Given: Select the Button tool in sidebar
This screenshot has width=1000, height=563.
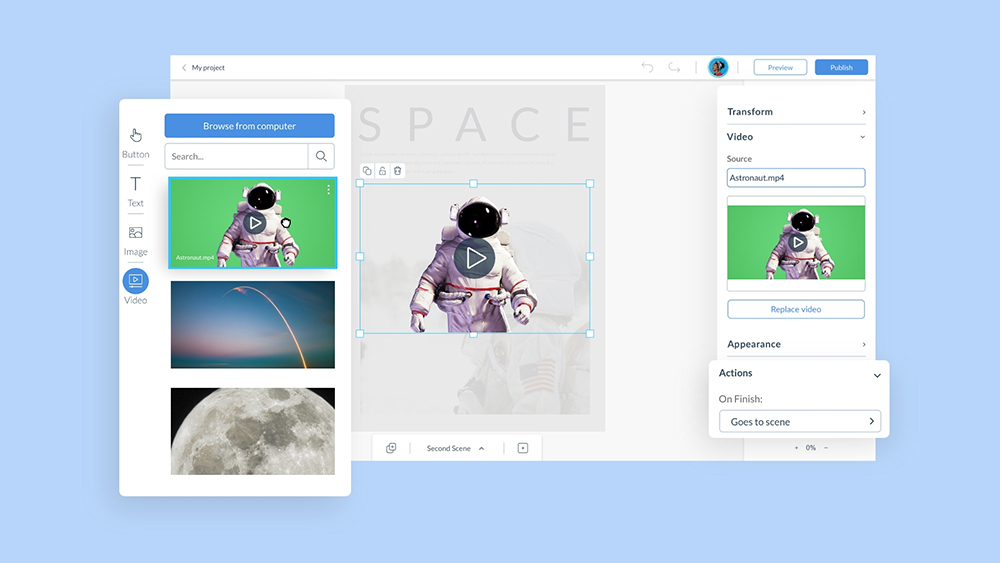Looking at the screenshot, I should point(135,143).
